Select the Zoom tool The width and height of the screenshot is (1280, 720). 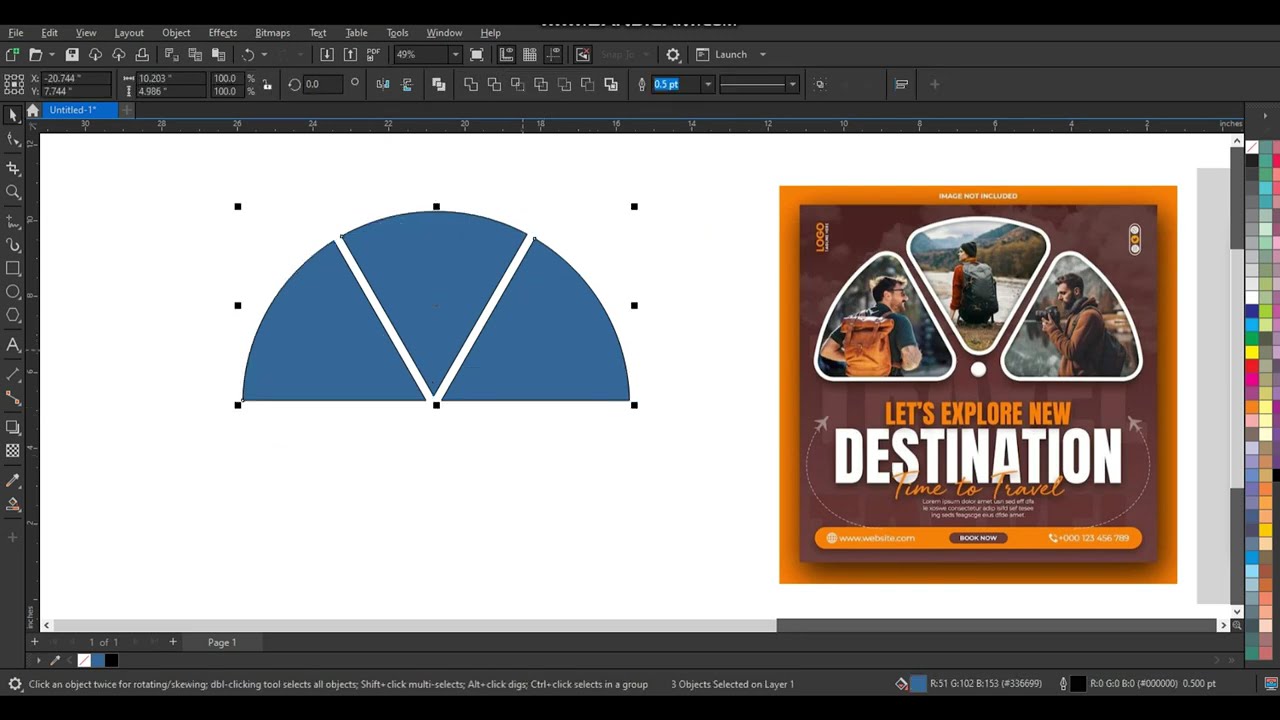tap(13, 192)
